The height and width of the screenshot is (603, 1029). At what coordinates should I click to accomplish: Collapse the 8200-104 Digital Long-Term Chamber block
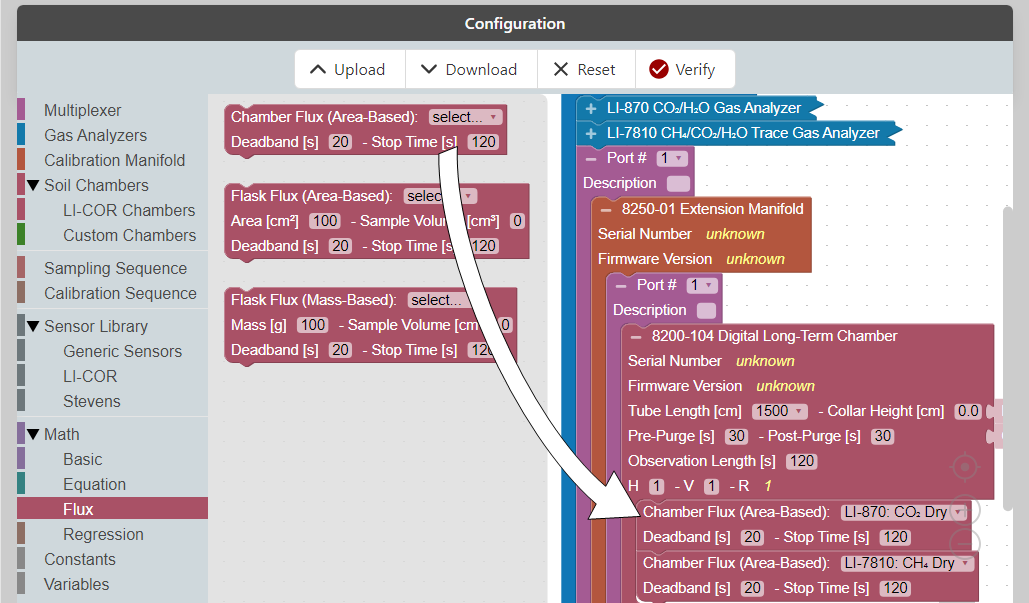click(x=636, y=337)
